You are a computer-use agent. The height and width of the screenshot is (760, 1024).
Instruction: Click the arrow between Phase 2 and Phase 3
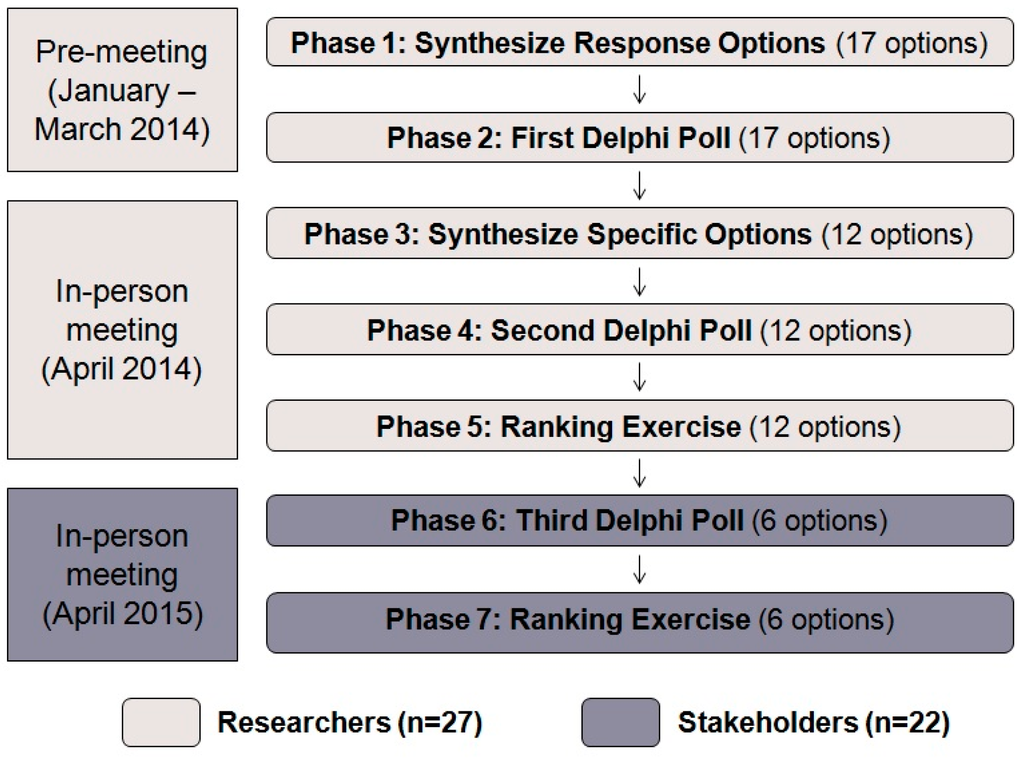(x=640, y=186)
